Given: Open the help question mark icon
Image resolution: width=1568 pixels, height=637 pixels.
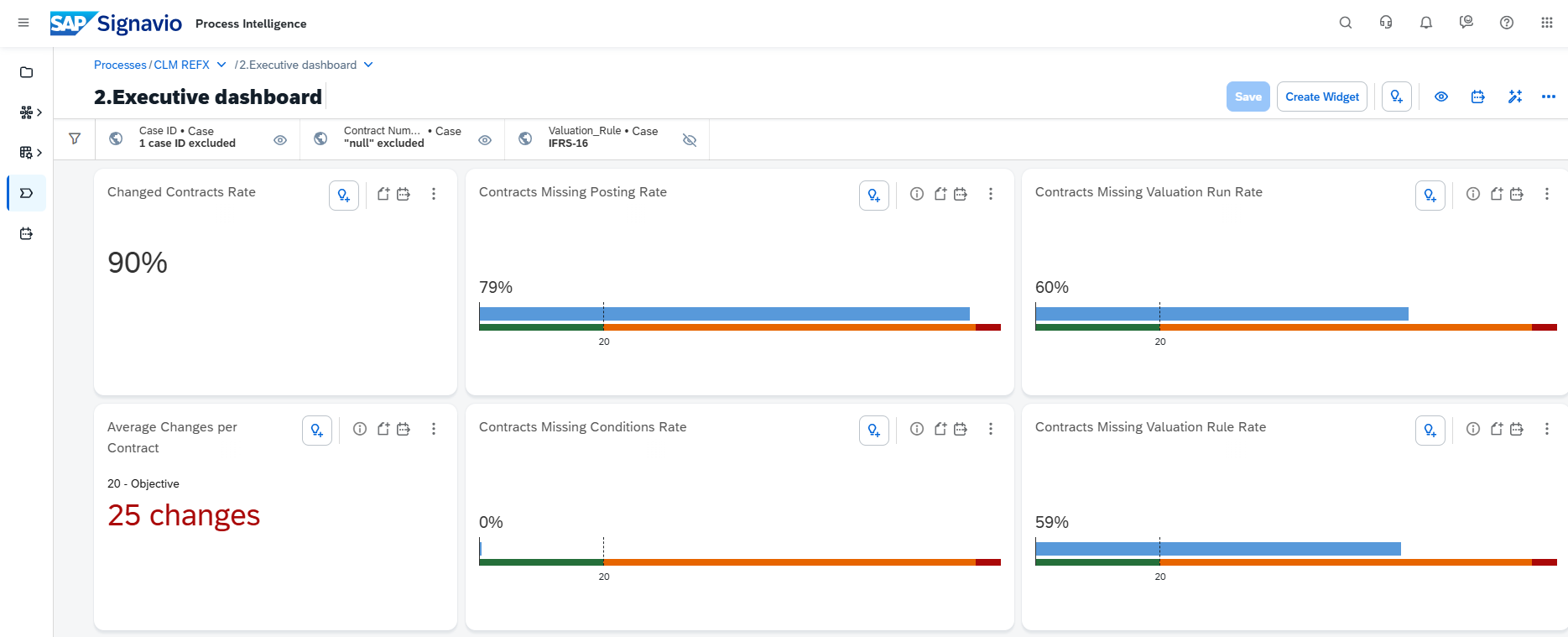Looking at the screenshot, I should coord(1507,23).
